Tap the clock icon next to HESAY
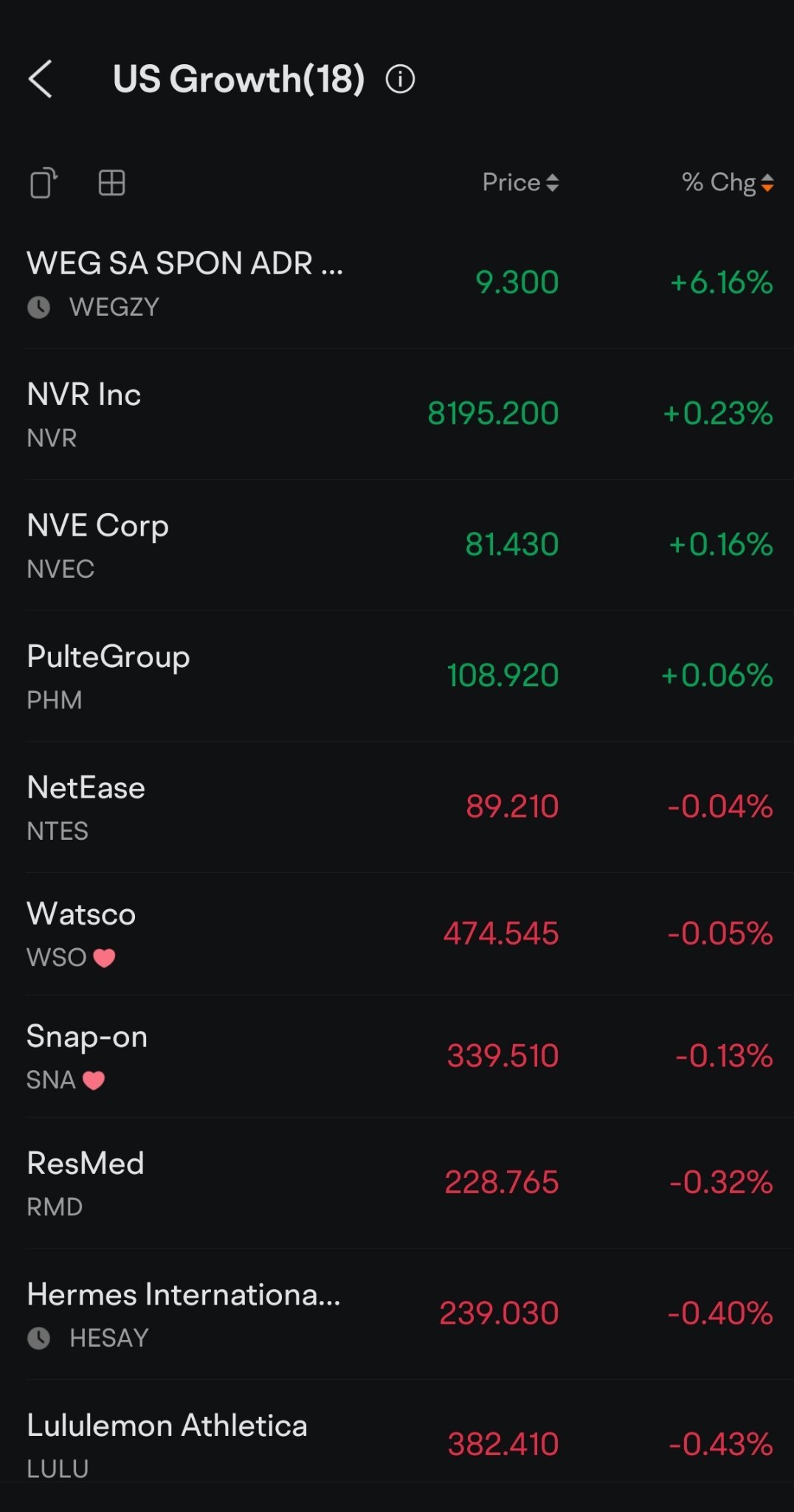Screen dimensions: 794x1512 [38, 1338]
